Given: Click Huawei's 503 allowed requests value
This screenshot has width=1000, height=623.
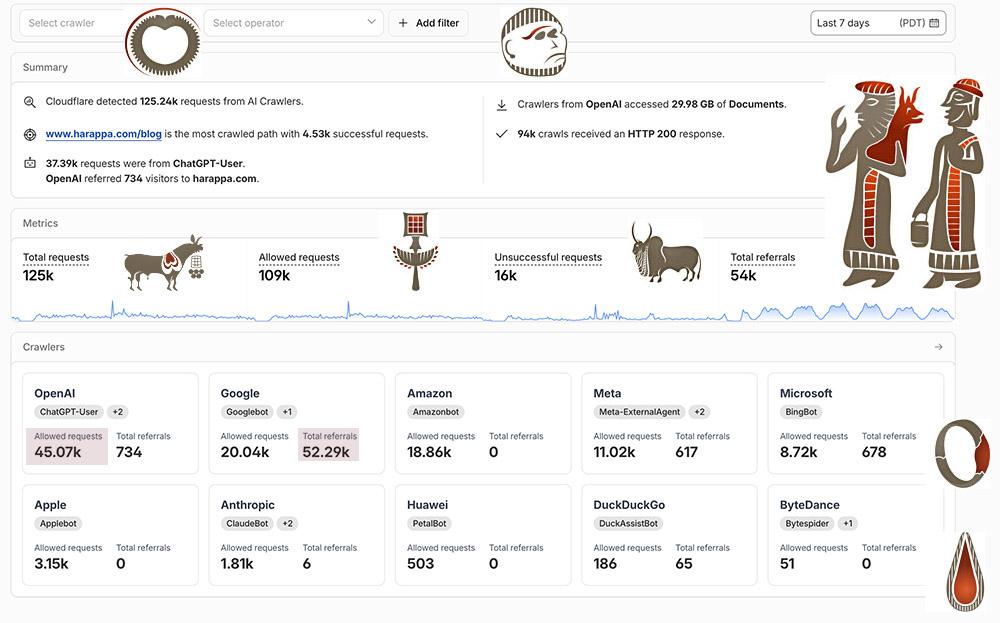Looking at the screenshot, I should pos(421,564).
